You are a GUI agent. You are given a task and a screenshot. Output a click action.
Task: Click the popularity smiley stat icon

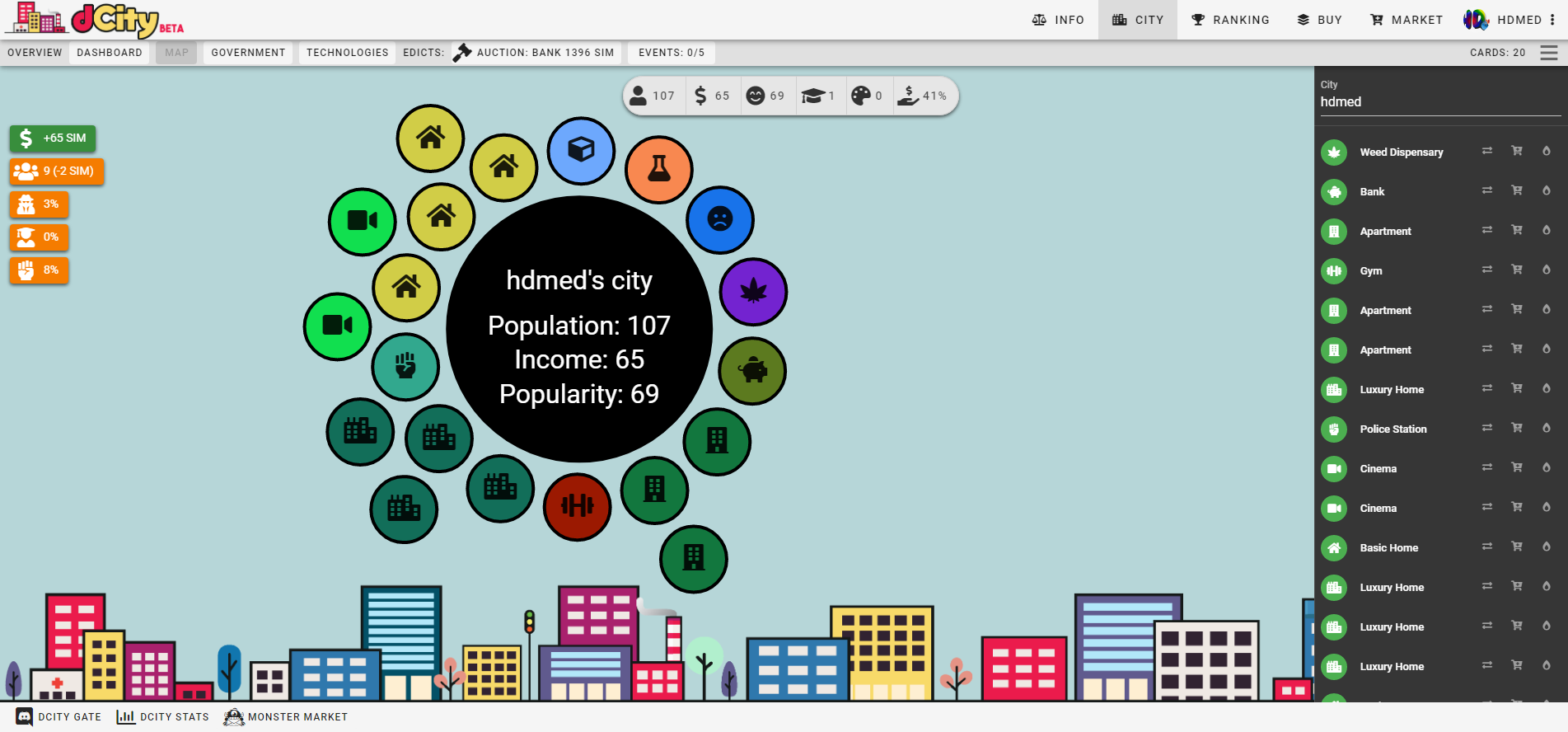756,96
